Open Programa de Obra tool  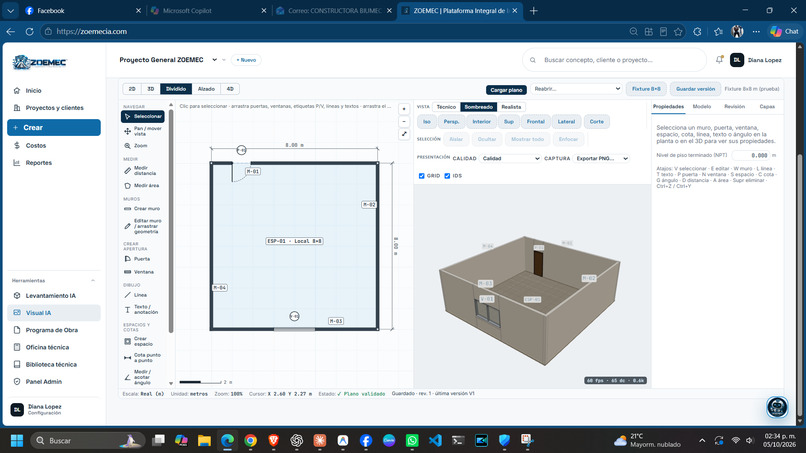51,330
